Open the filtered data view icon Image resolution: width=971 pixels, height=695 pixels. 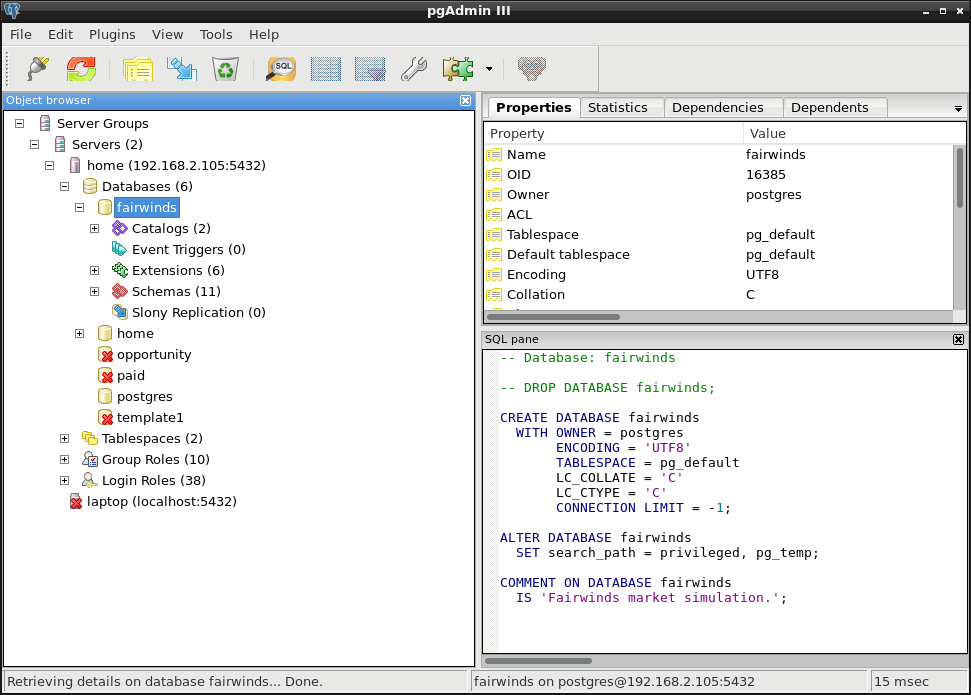(x=370, y=68)
